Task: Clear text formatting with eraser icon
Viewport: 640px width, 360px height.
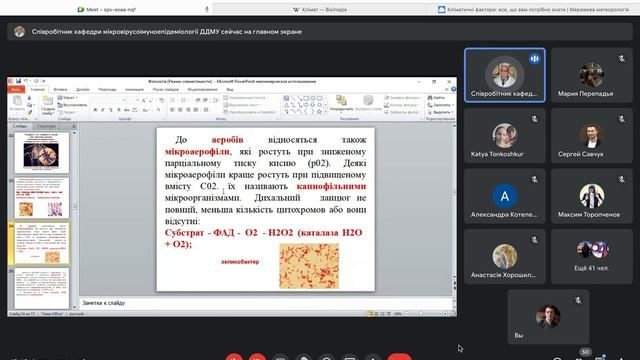Action: pyautogui.click(x=161, y=100)
